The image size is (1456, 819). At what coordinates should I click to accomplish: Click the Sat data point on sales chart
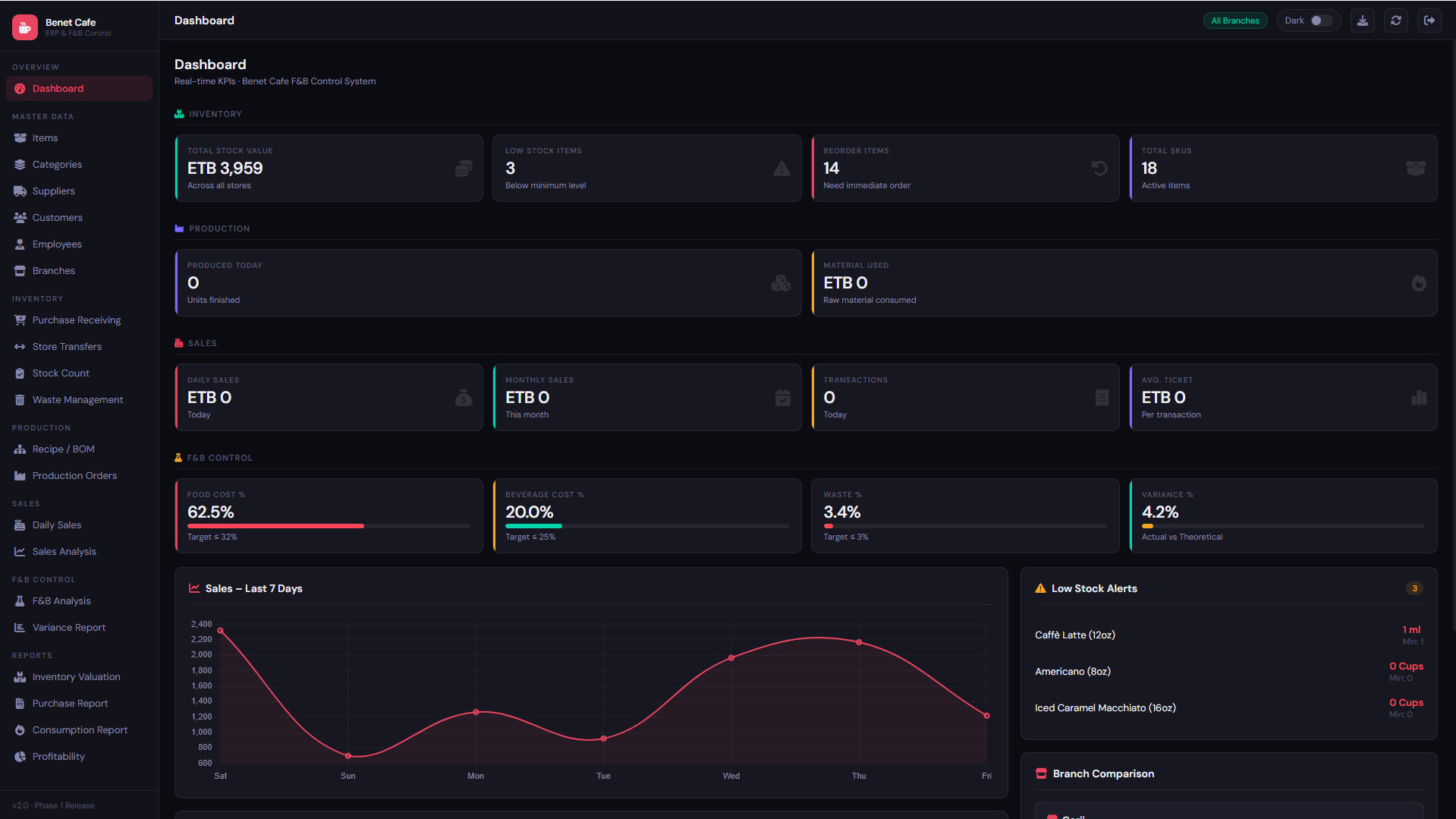pos(221,631)
